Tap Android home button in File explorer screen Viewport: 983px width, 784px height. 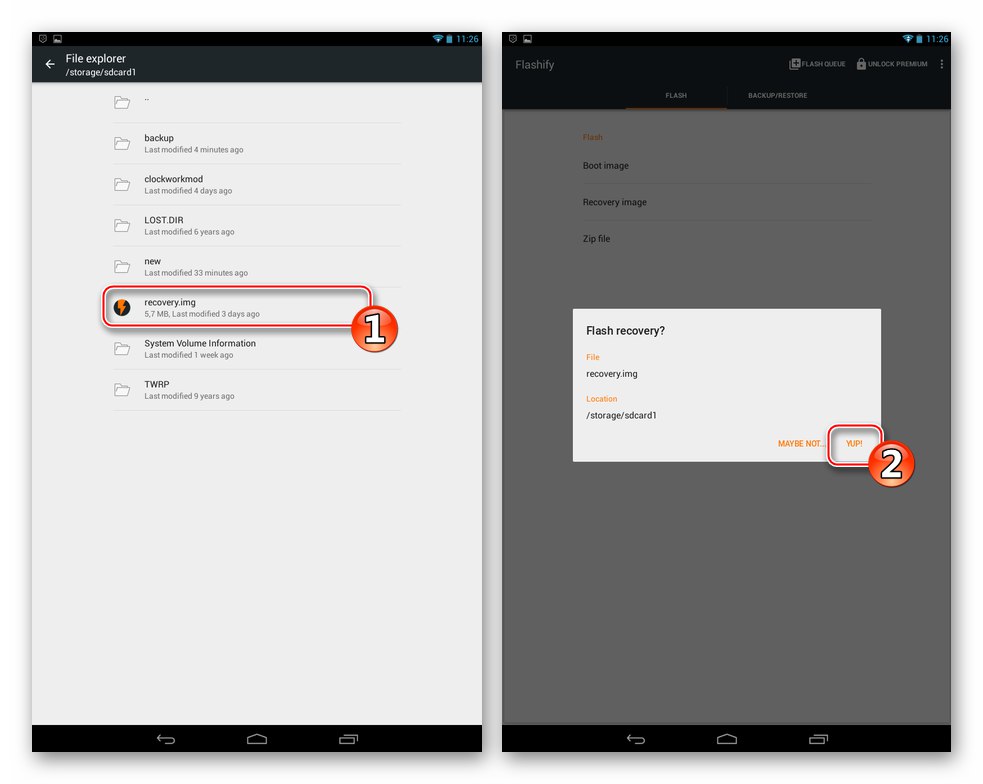click(x=257, y=739)
